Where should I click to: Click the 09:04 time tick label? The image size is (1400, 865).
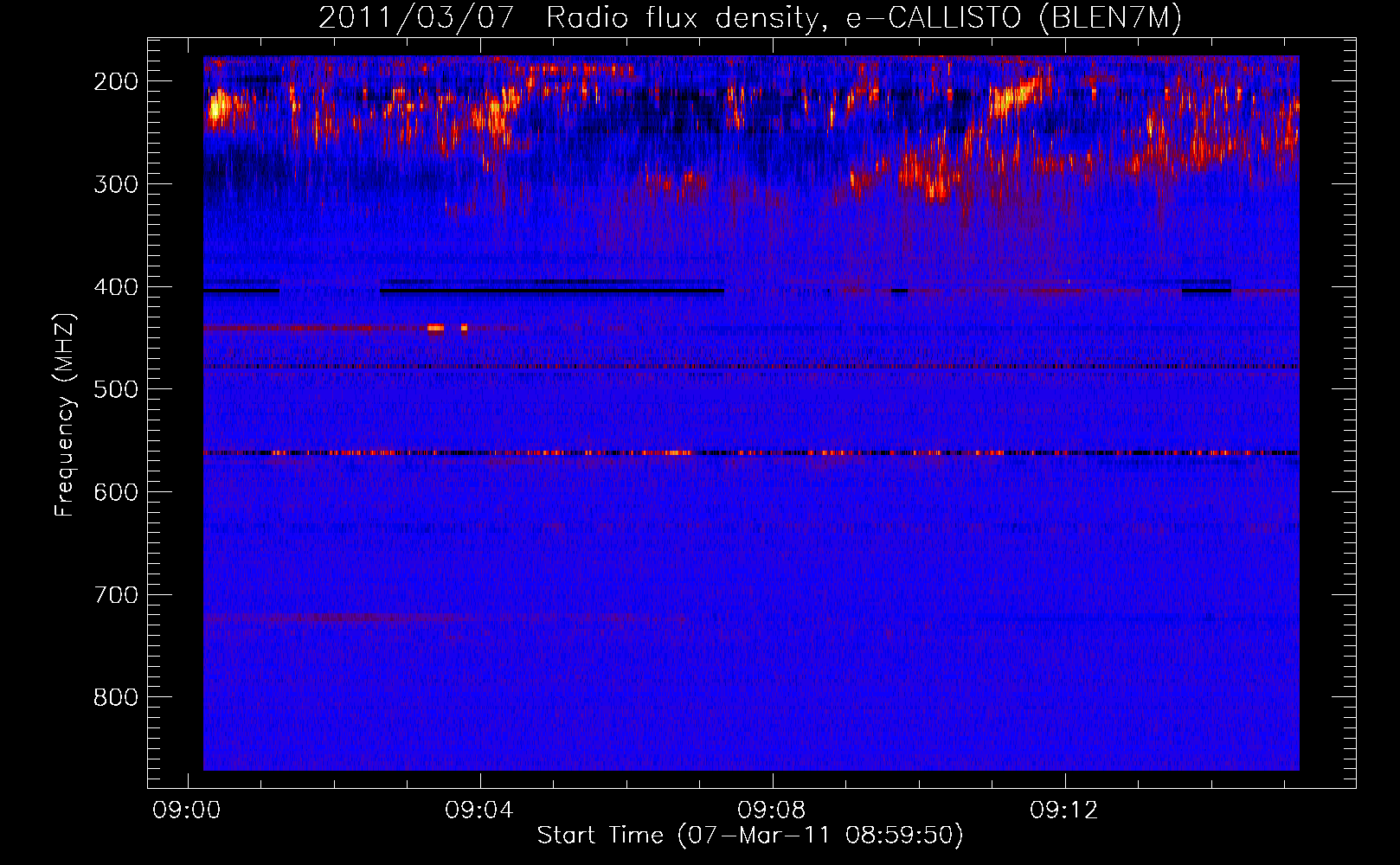(479, 811)
